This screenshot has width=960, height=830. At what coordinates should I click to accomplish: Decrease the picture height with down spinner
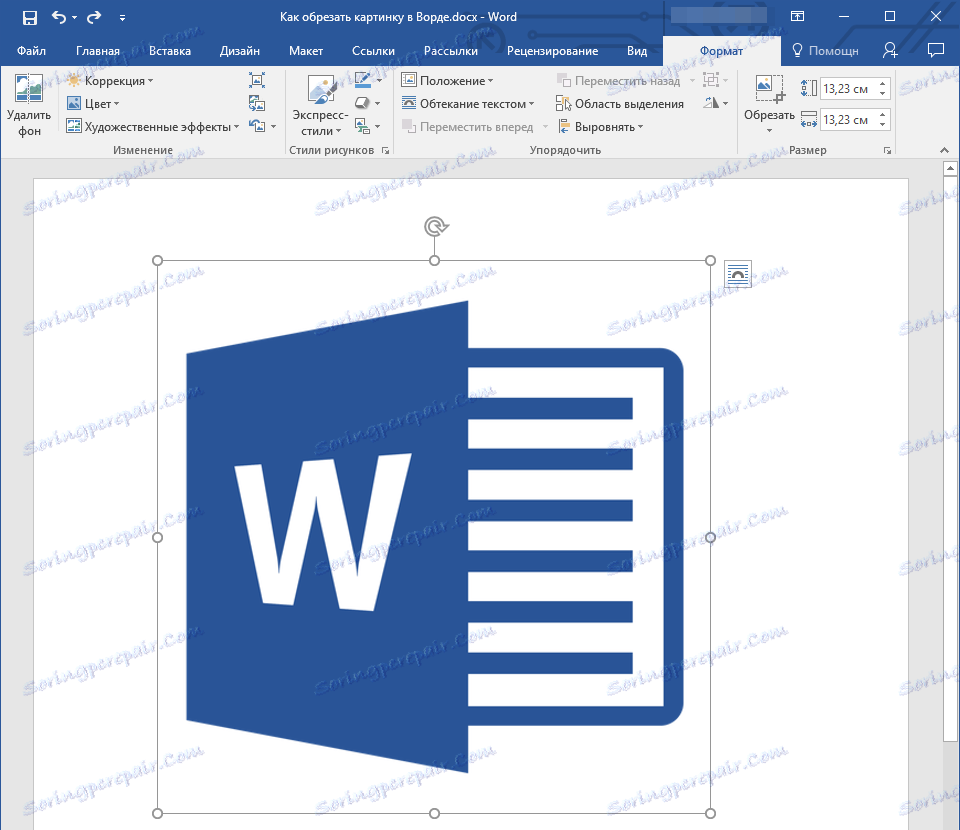(882, 94)
